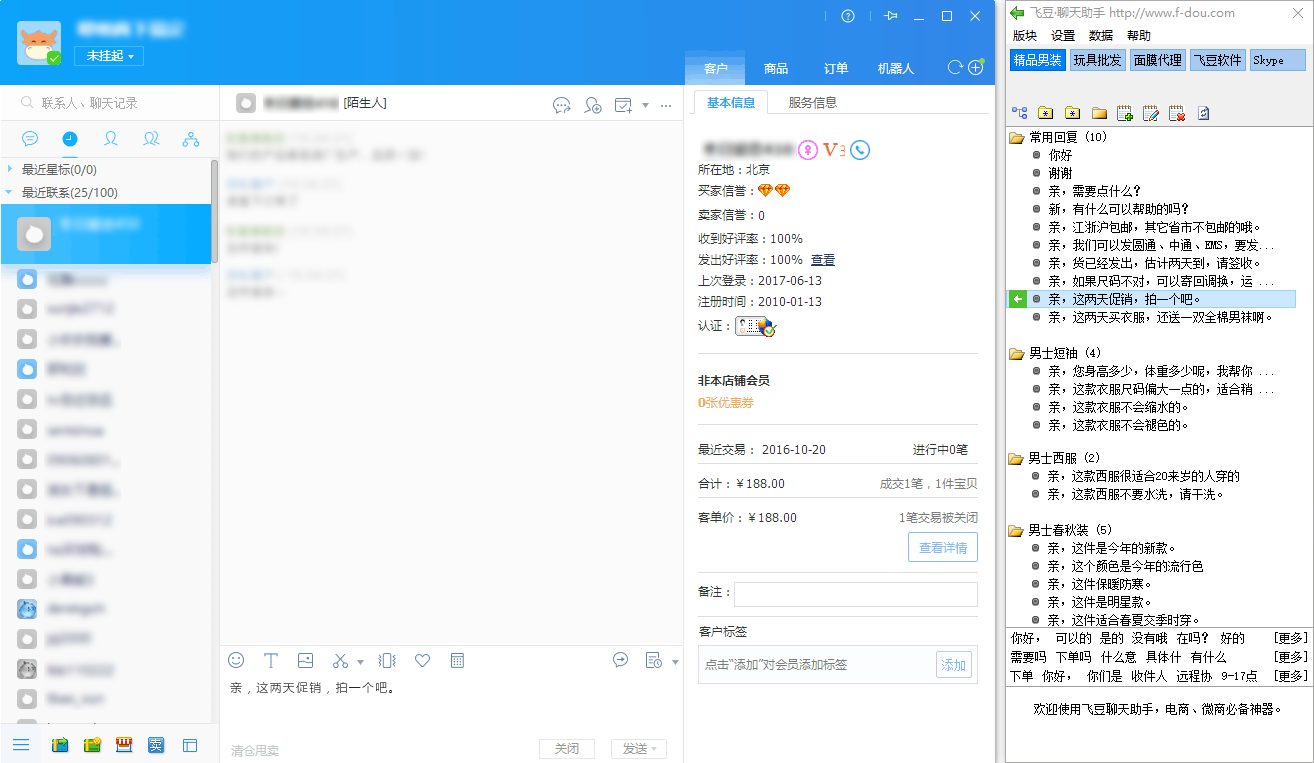This screenshot has width=1314, height=763.
Task: Open the three-dots more options in chat header
Action: click(x=665, y=105)
